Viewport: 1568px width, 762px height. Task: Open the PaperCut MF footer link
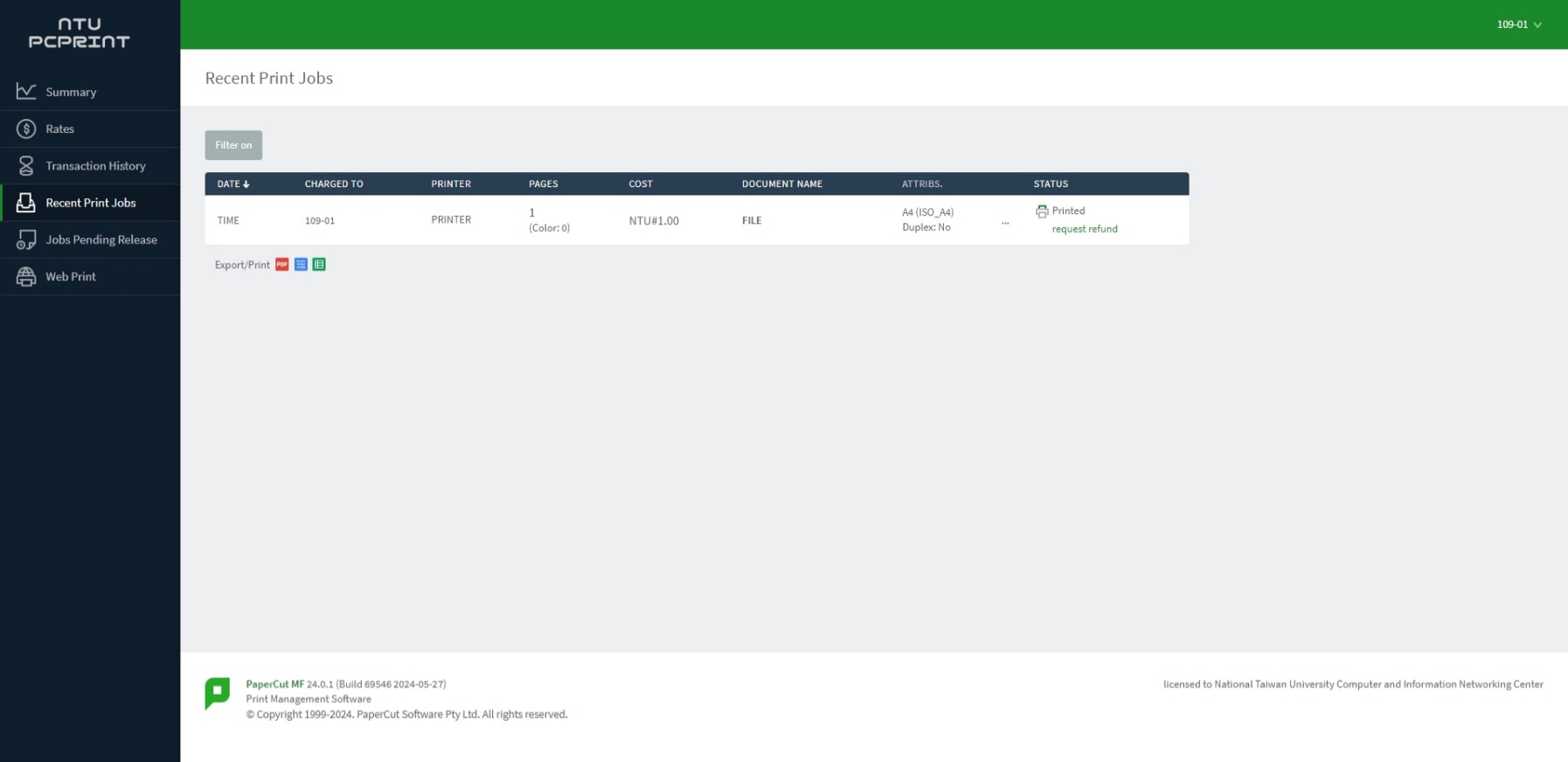coord(274,684)
